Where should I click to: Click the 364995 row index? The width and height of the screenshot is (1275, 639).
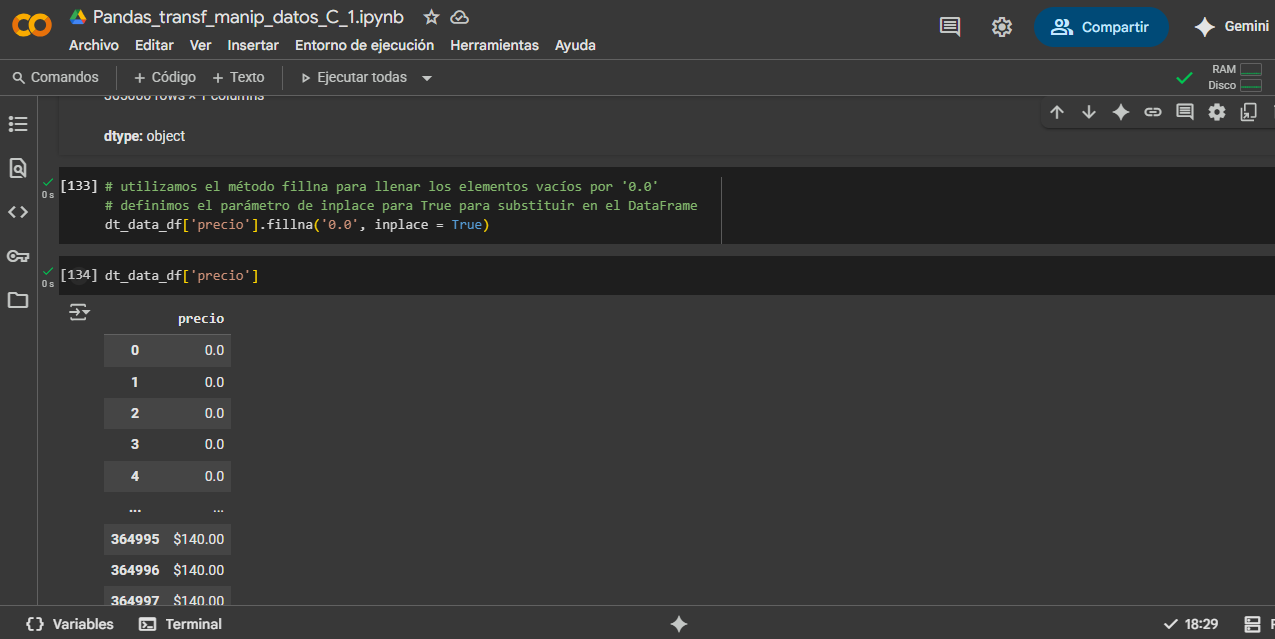135,539
